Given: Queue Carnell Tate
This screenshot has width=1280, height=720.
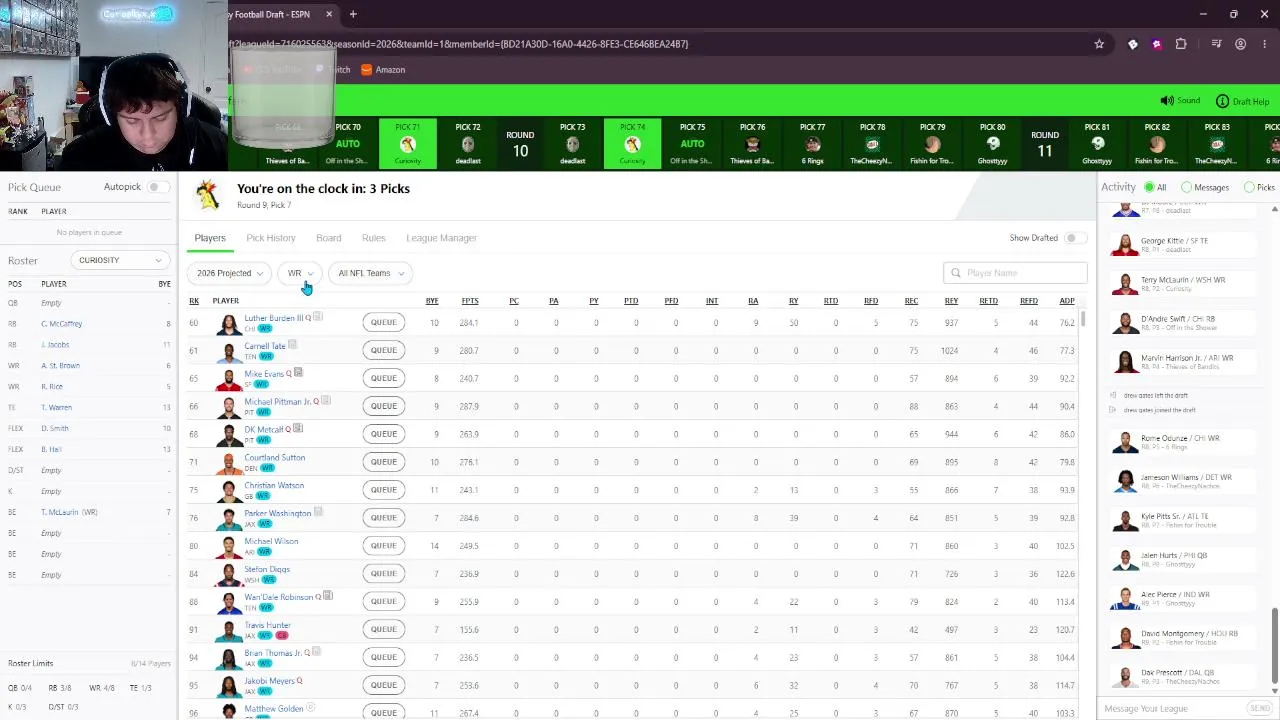Looking at the screenshot, I should [x=384, y=350].
